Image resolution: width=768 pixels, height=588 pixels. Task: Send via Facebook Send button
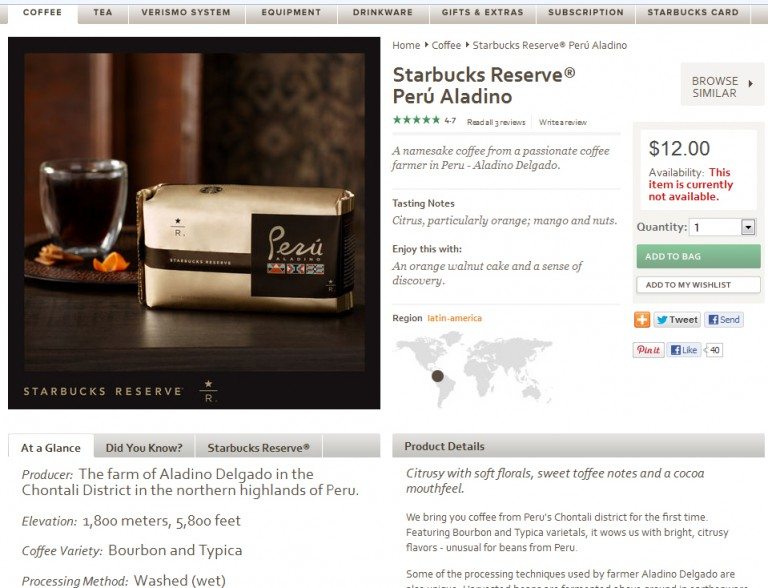click(x=724, y=319)
